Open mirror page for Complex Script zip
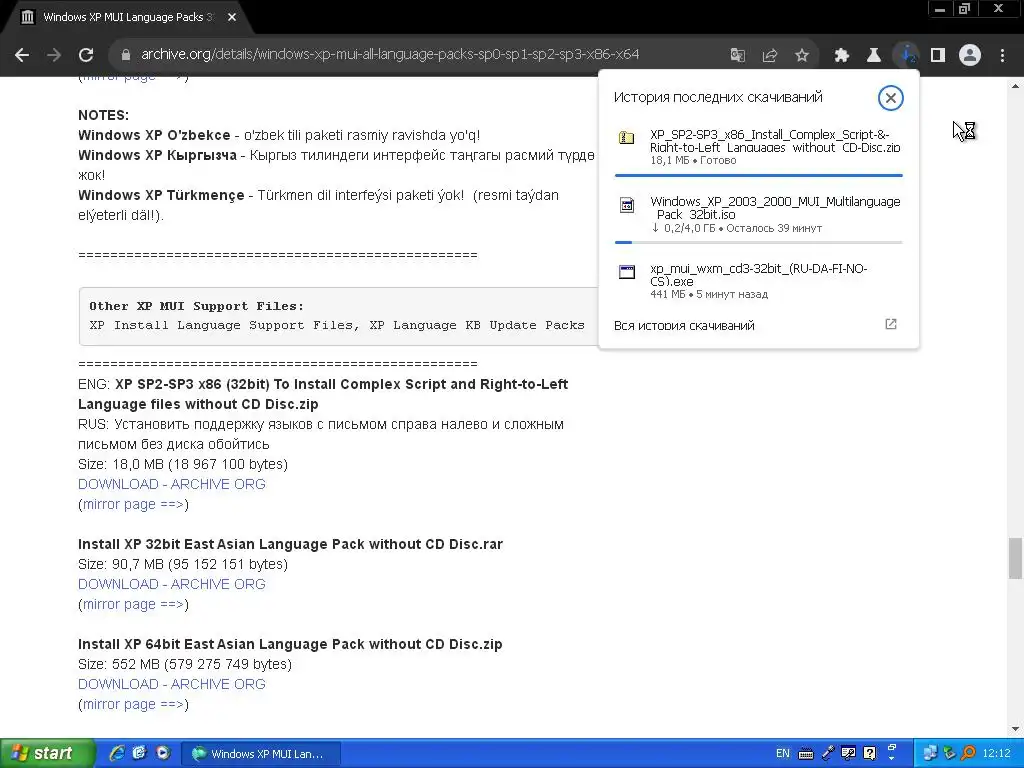Image resolution: width=1024 pixels, height=768 pixels. pyautogui.click(x=133, y=504)
